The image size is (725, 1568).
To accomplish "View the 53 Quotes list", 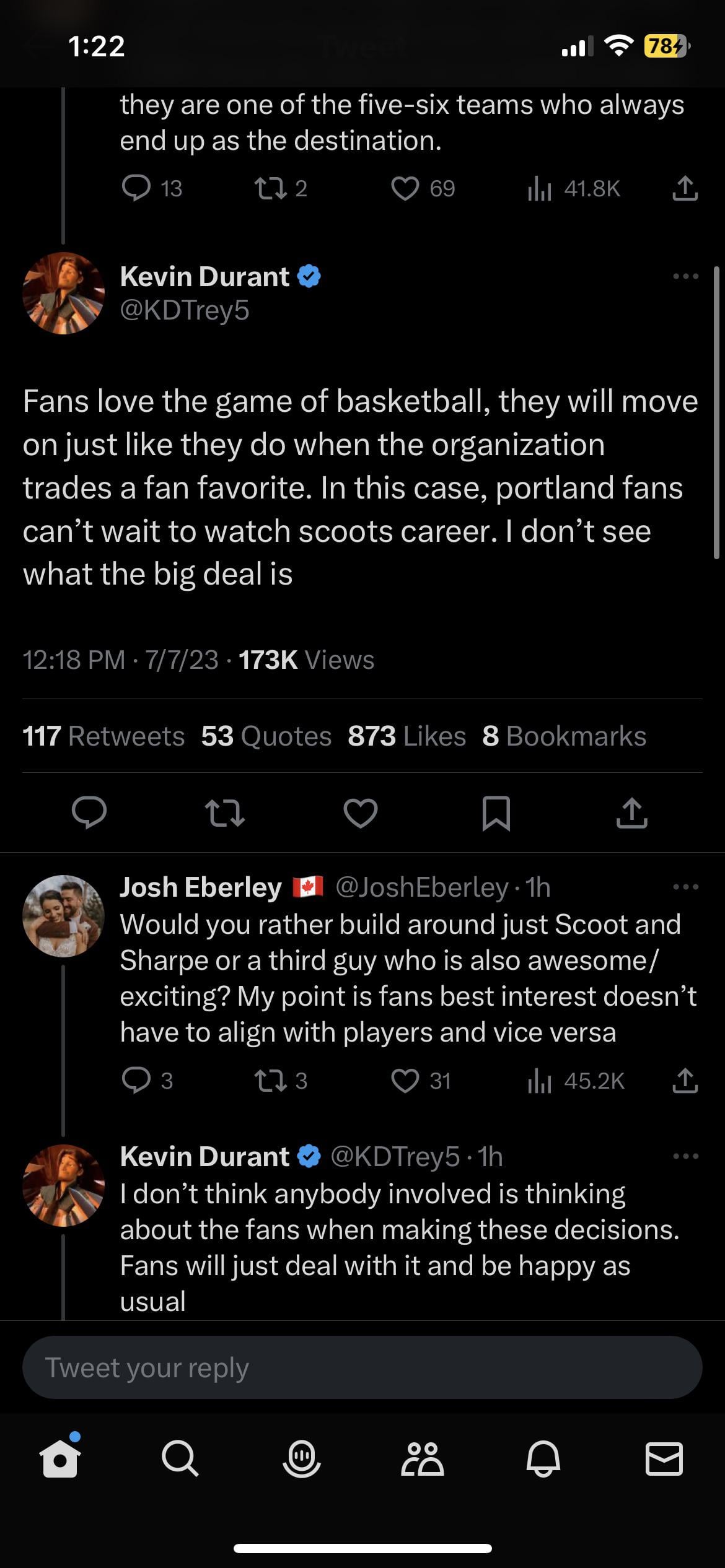I will tap(266, 736).
